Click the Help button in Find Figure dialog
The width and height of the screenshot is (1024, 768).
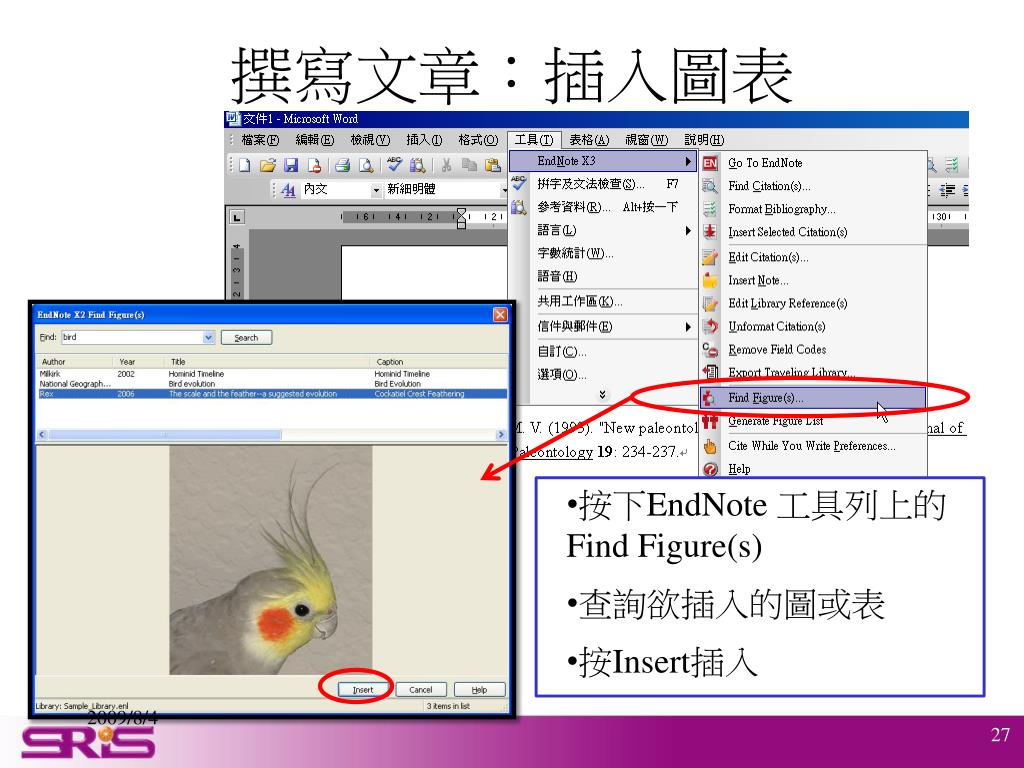point(479,690)
